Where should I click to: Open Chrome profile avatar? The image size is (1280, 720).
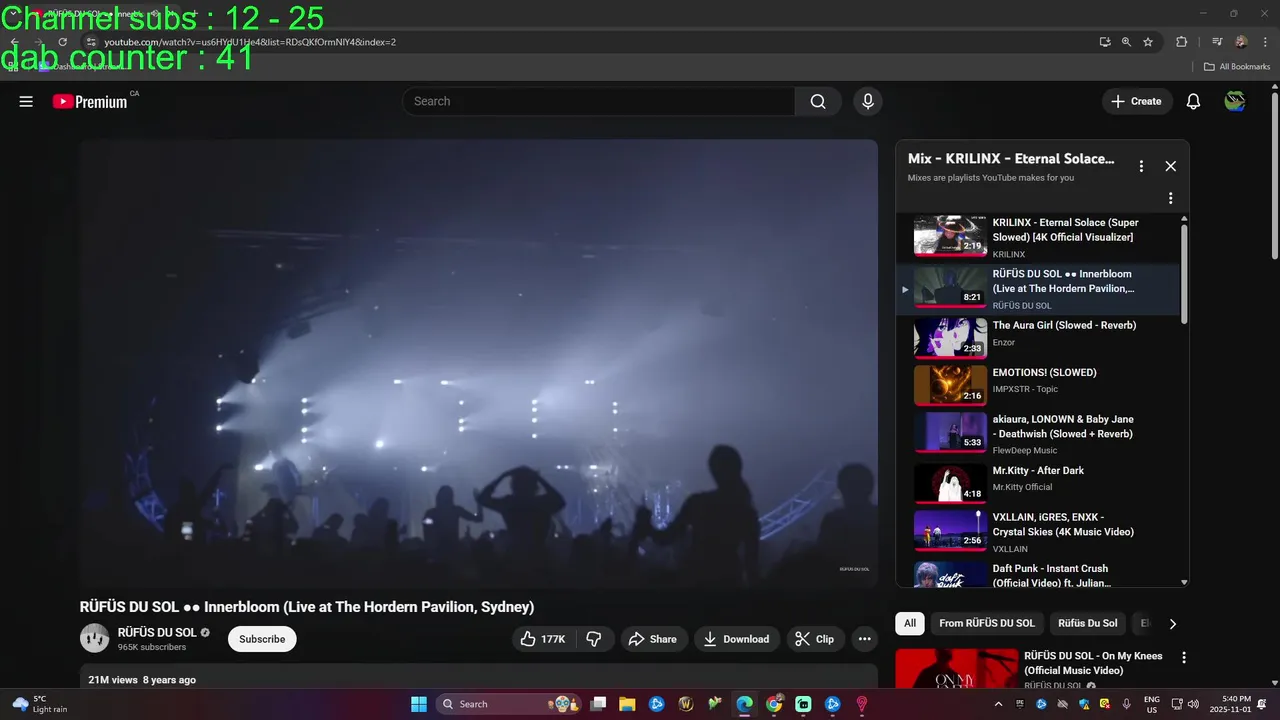pos(1241,42)
